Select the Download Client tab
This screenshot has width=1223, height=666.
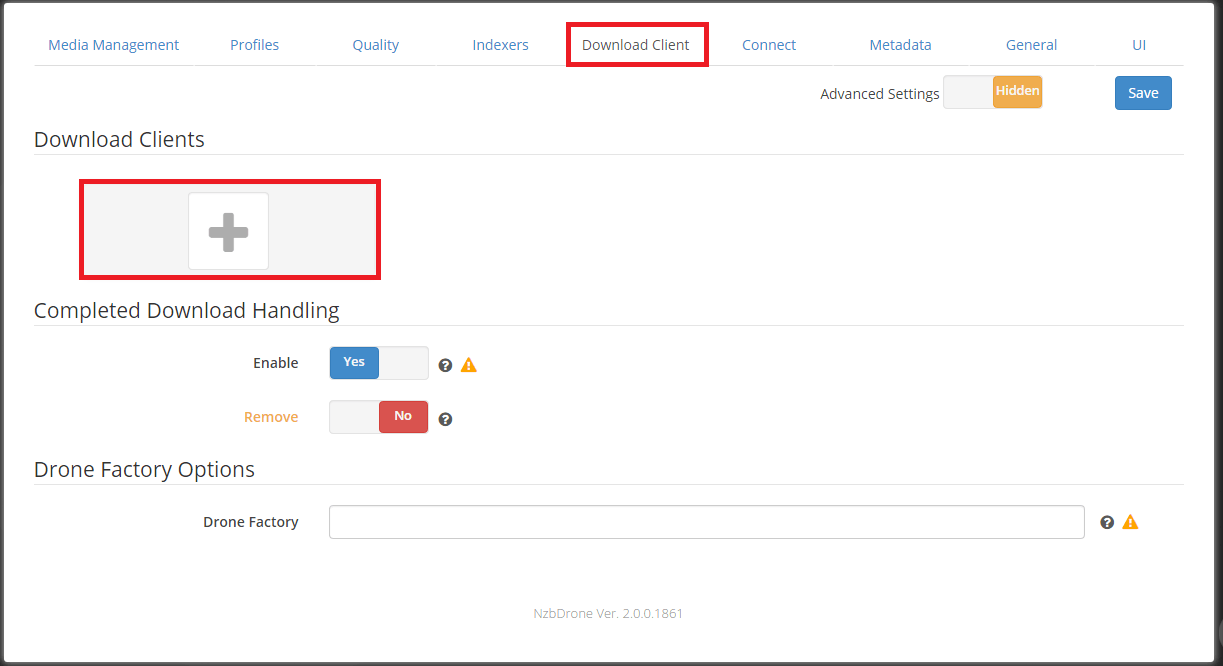tap(636, 45)
